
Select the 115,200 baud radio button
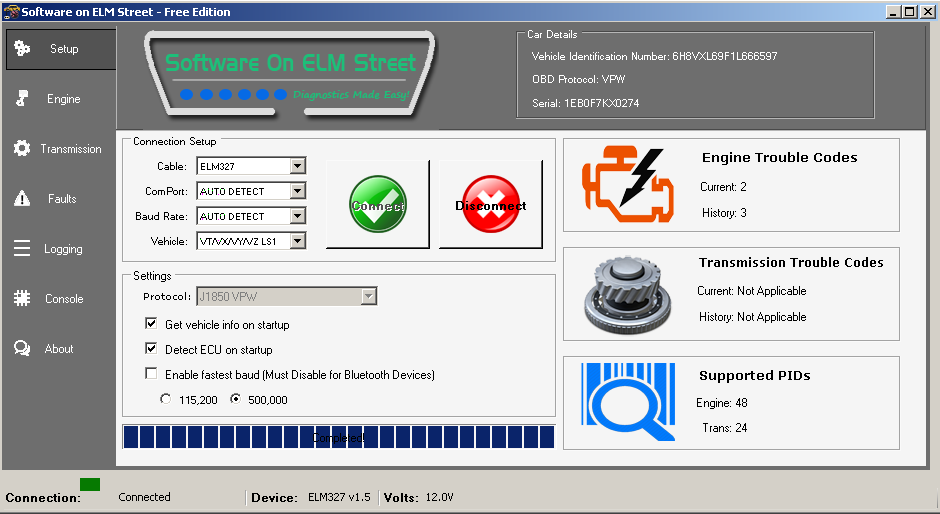click(x=165, y=399)
